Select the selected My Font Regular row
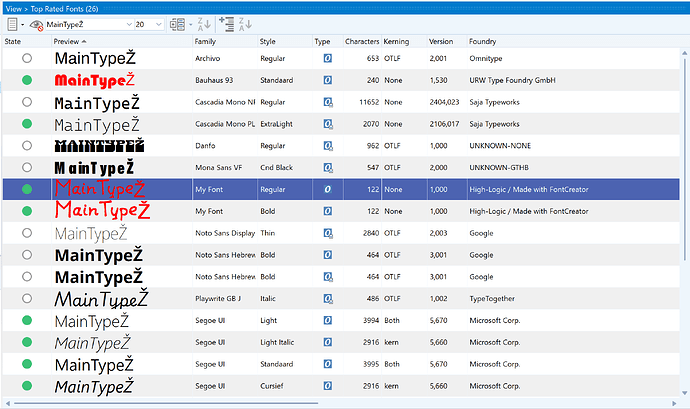The height and width of the screenshot is (409, 690). (341, 189)
